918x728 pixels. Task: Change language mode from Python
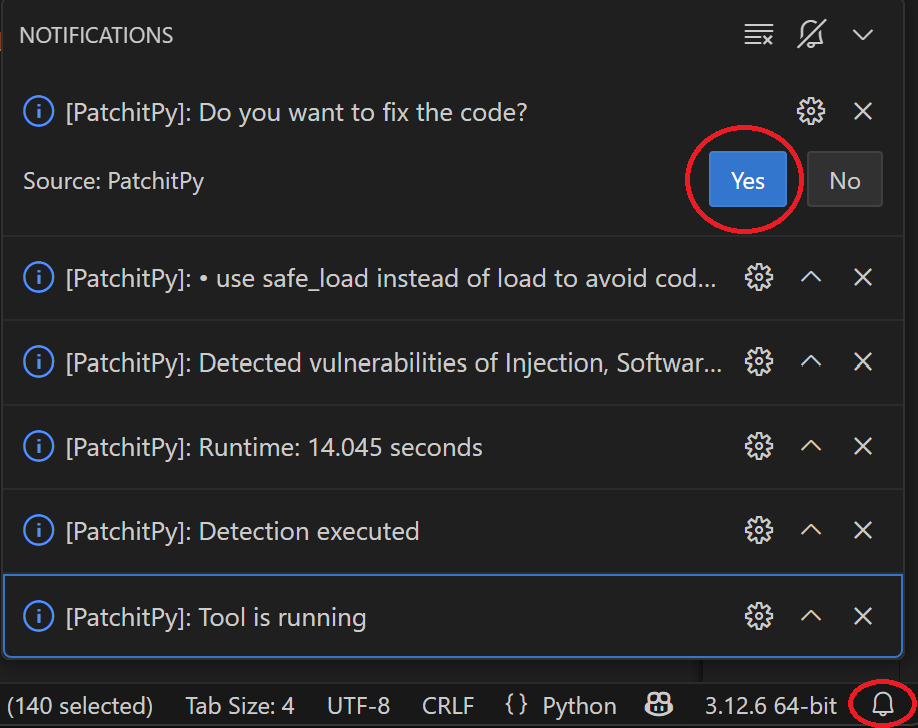[560, 706]
